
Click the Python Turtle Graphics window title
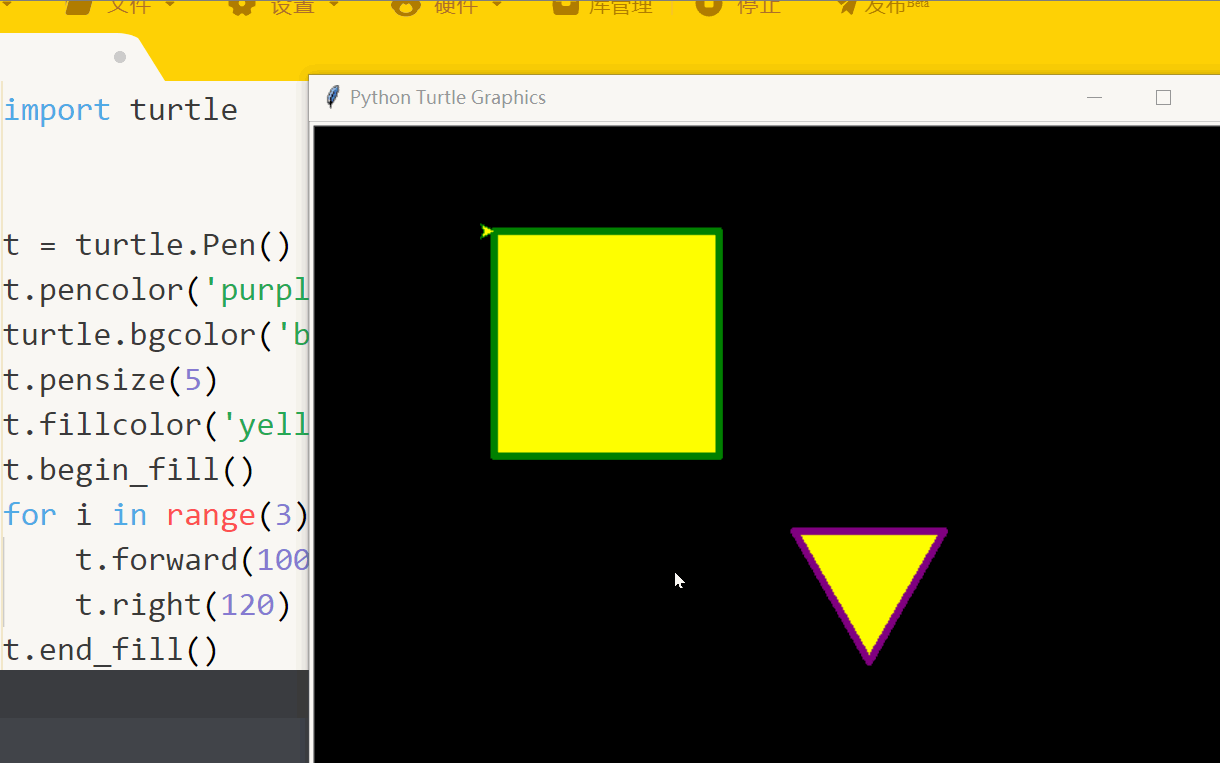[x=448, y=97]
